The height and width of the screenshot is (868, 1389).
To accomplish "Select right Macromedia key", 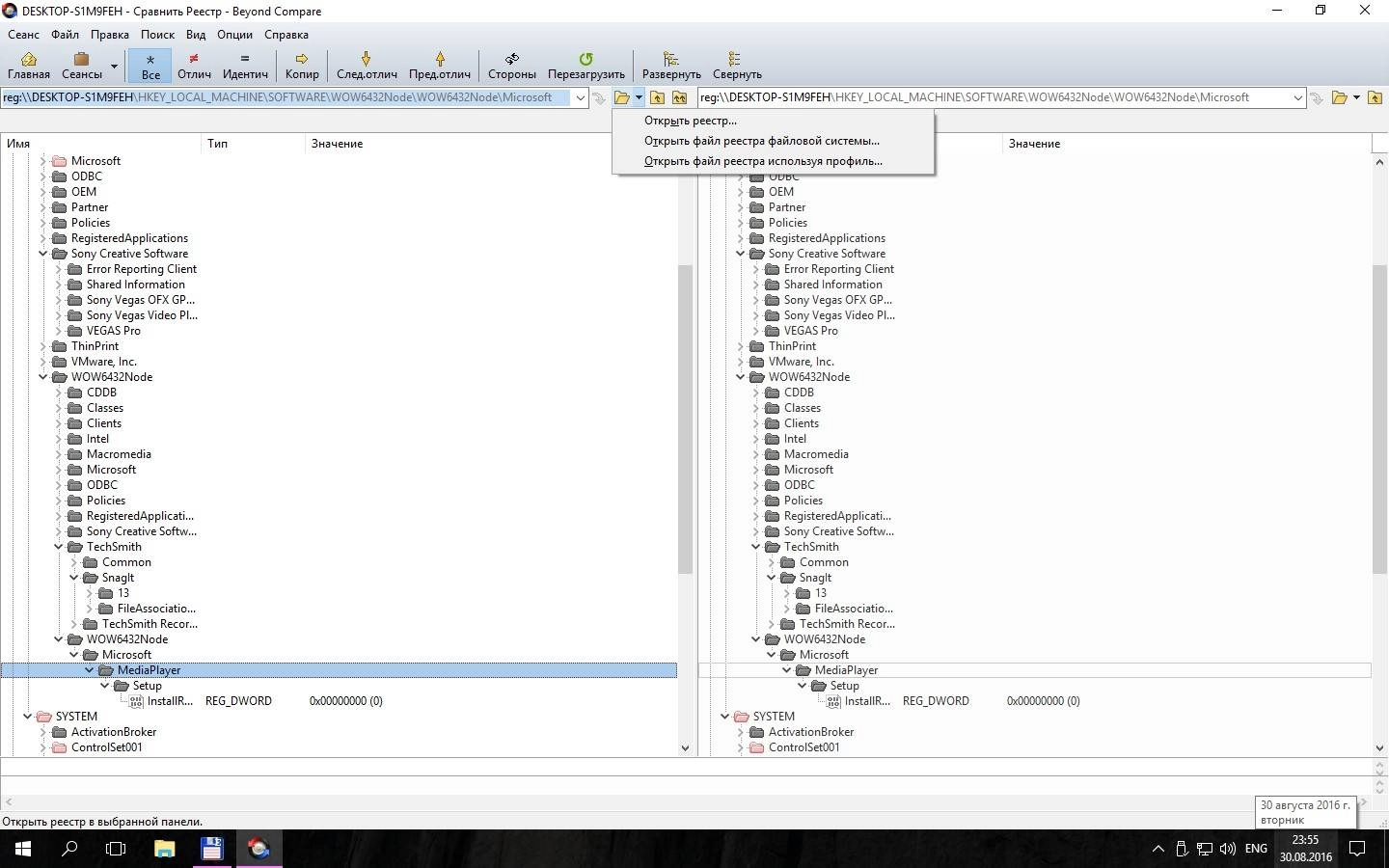I will point(816,454).
